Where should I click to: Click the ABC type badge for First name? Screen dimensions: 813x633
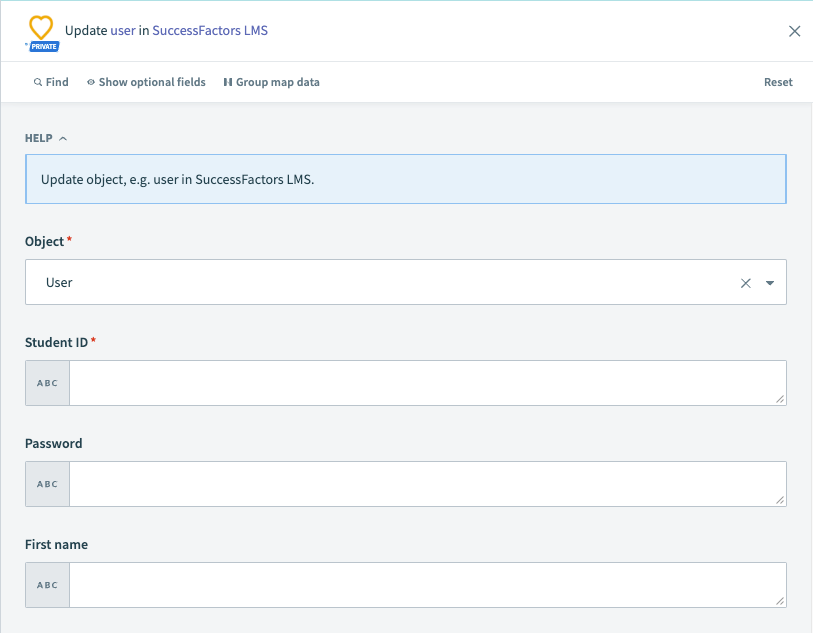47,585
